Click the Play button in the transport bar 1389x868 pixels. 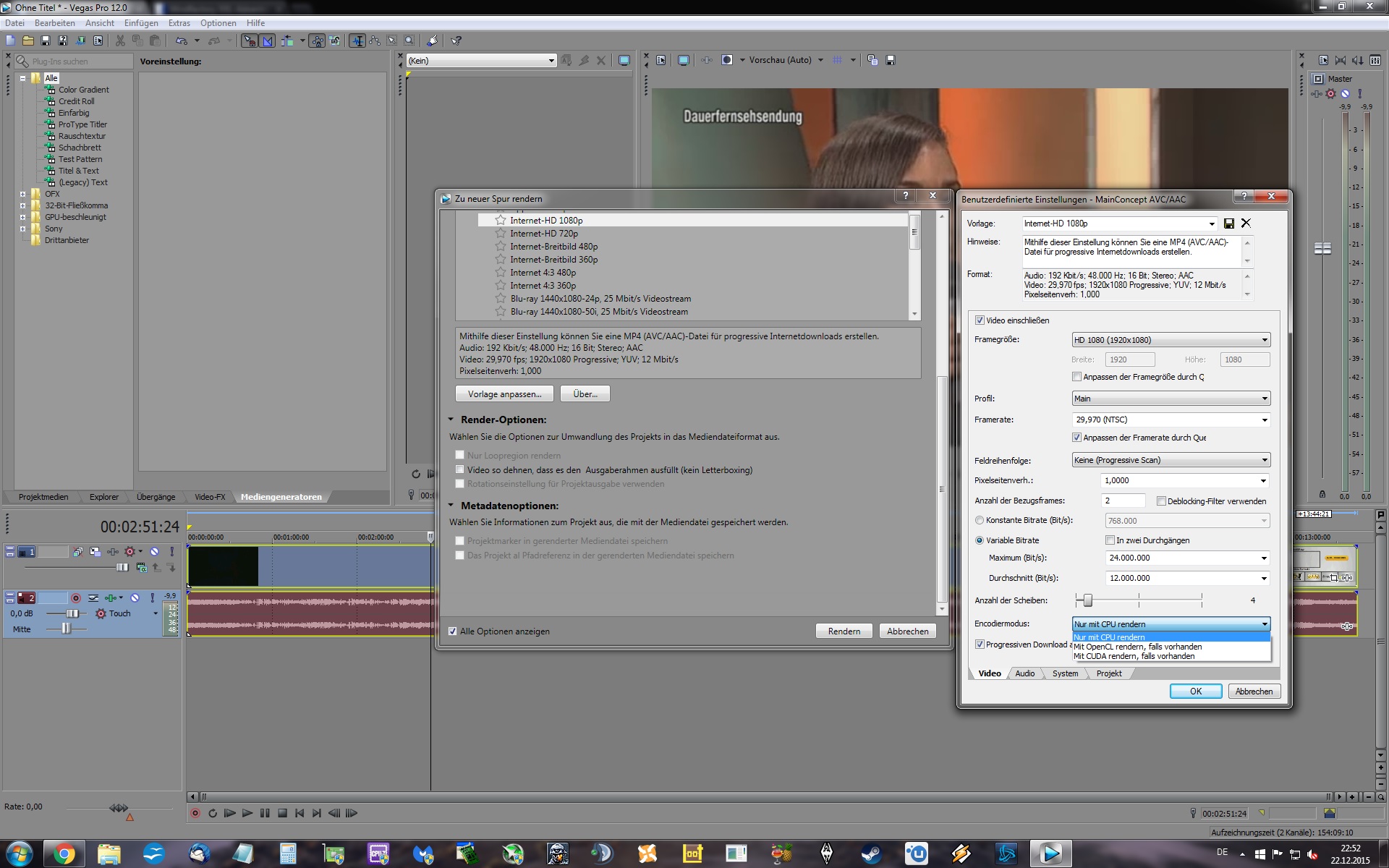[x=247, y=813]
